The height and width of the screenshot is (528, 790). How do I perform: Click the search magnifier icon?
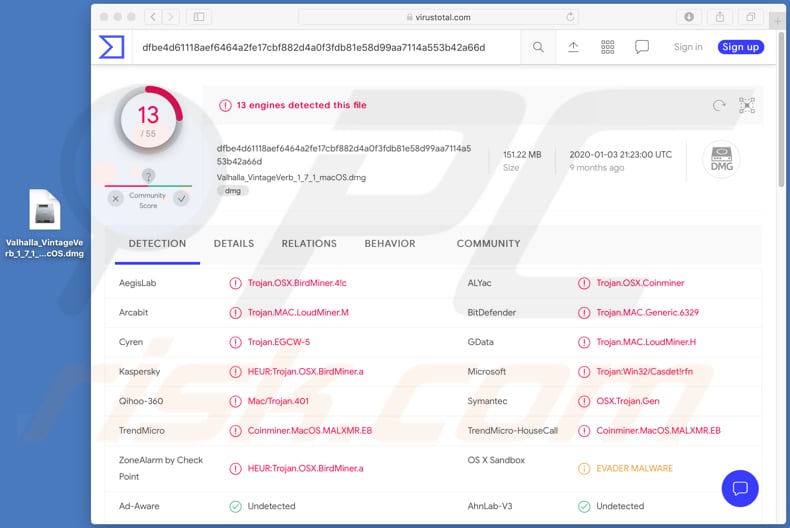coord(538,47)
